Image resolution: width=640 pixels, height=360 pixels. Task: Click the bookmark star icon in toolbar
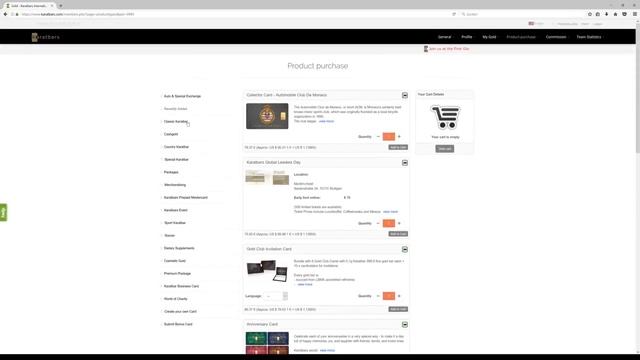590,14
